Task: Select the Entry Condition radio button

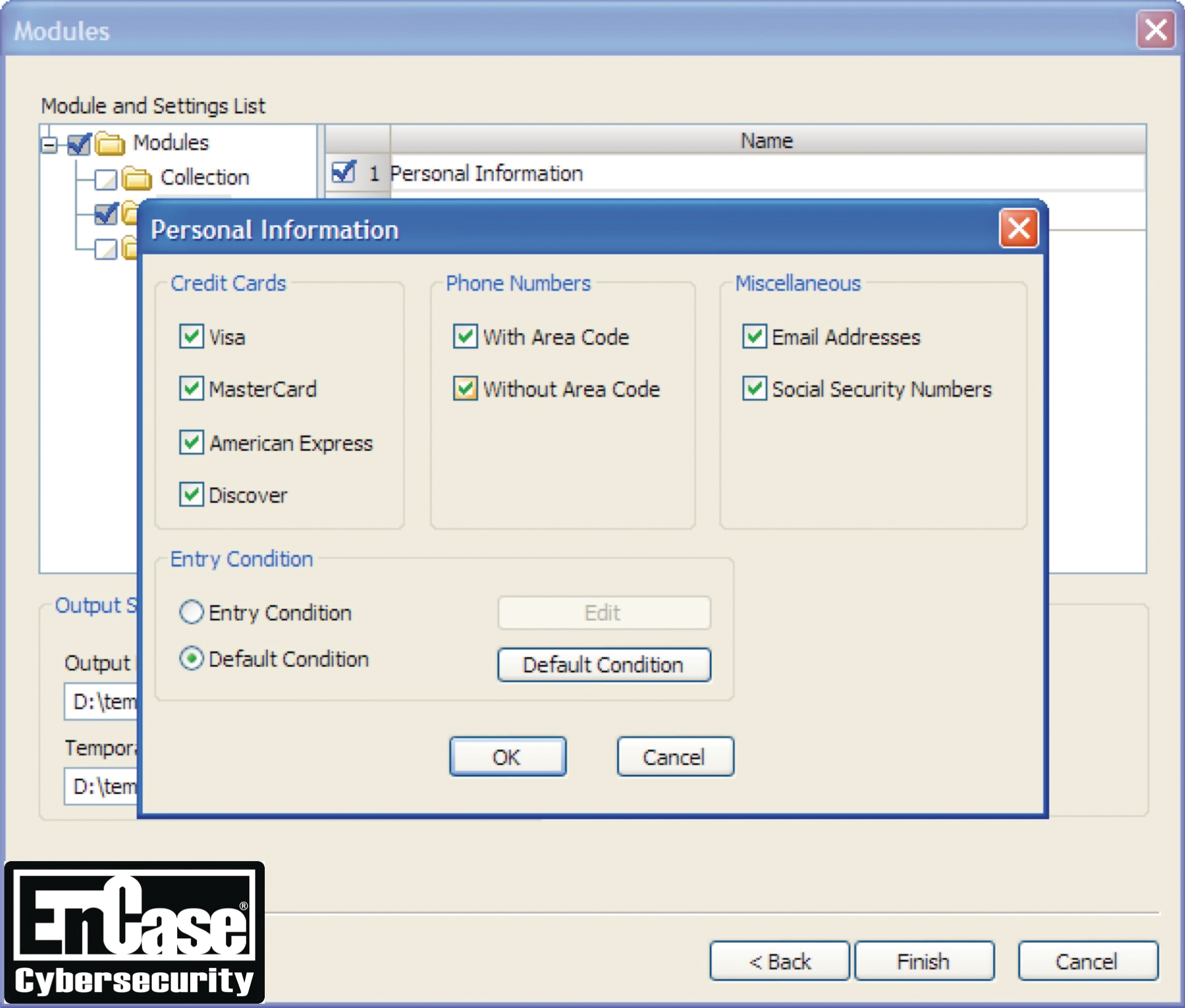Action: point(191,612)
